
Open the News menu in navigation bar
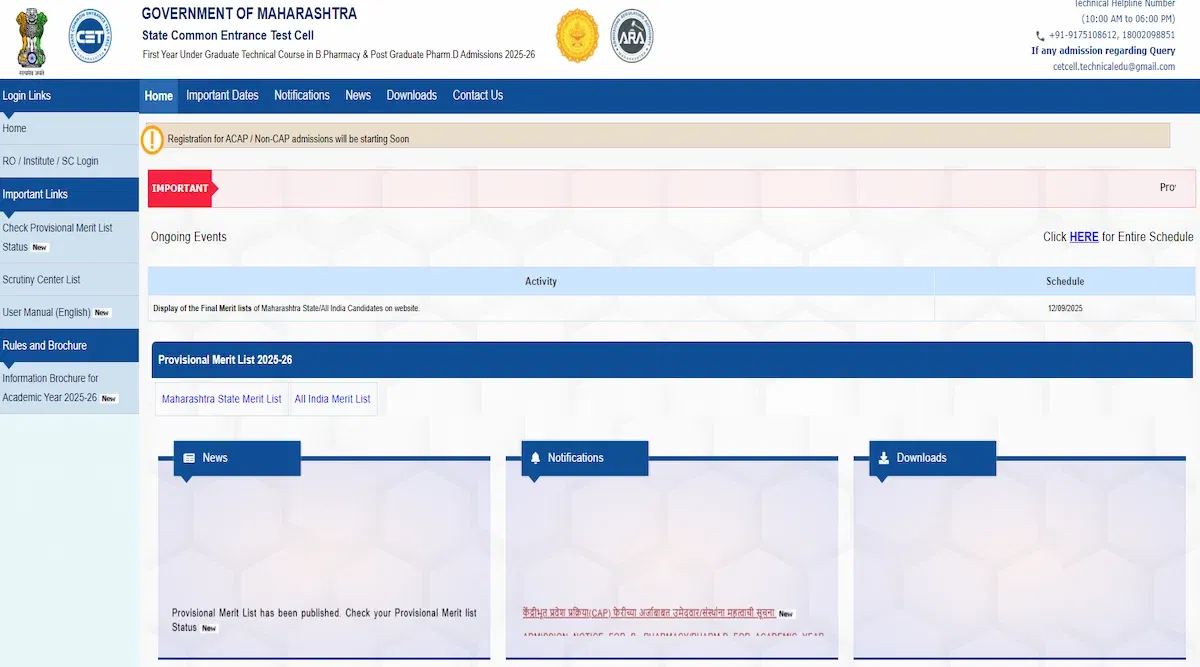point(358,96)
